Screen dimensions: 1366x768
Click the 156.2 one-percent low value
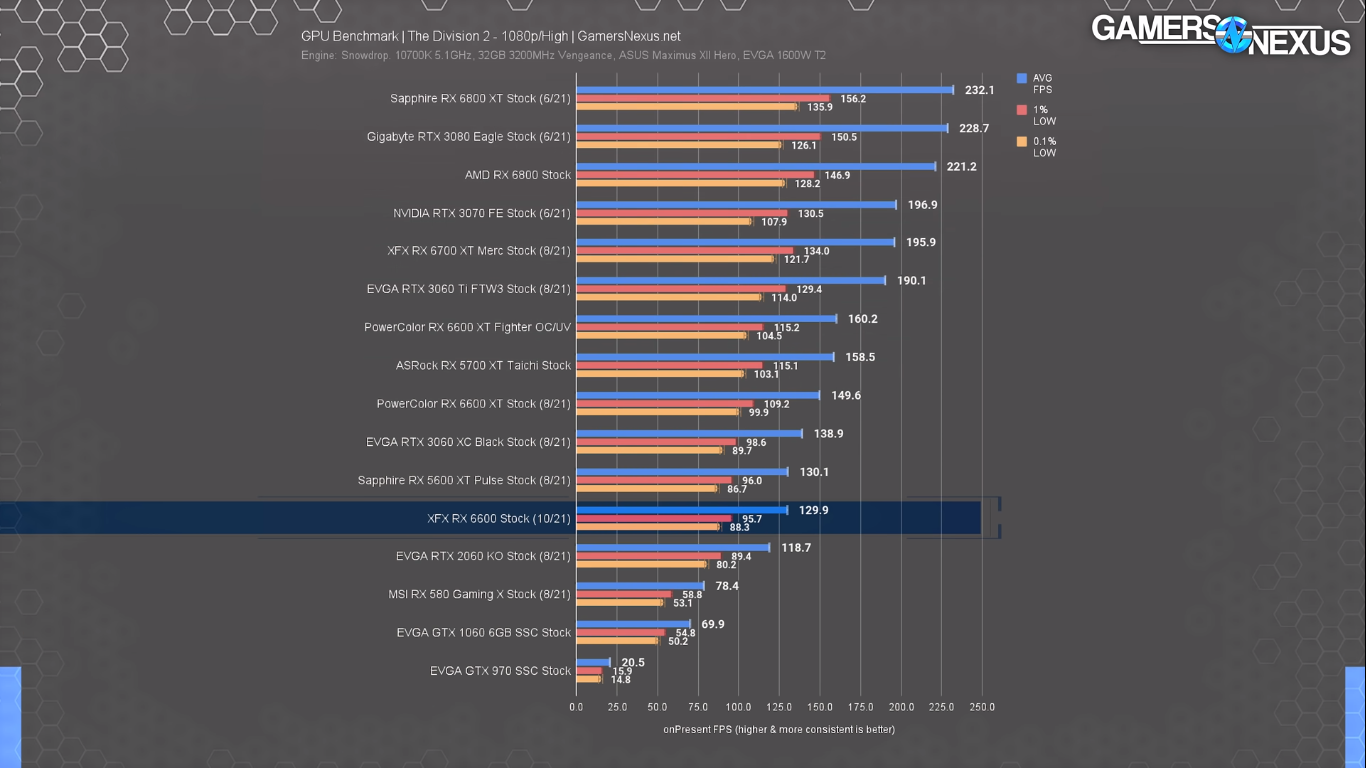[x=853, y=99]
